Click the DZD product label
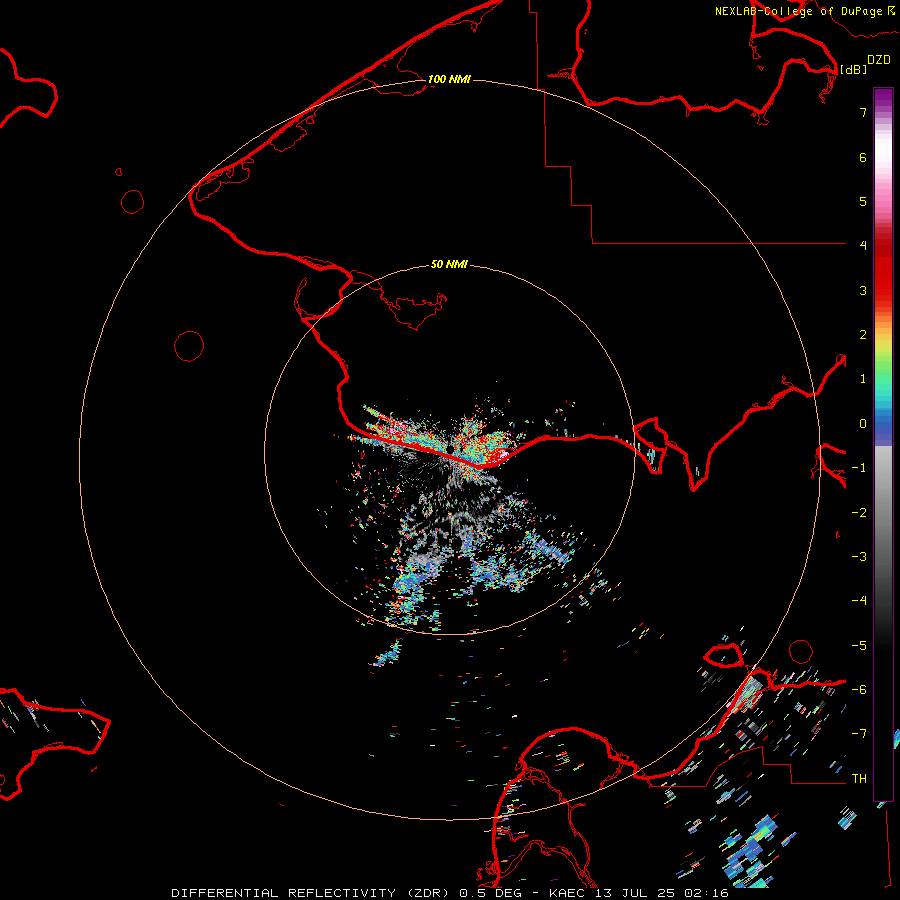The height and width of the screenshot is (900, 900). coord(879,60)
